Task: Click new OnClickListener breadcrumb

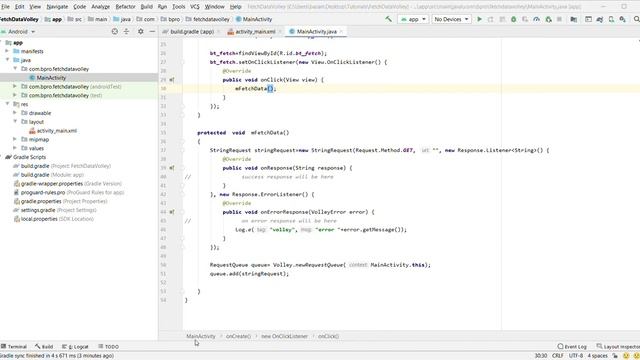Action: click(284, 336)
